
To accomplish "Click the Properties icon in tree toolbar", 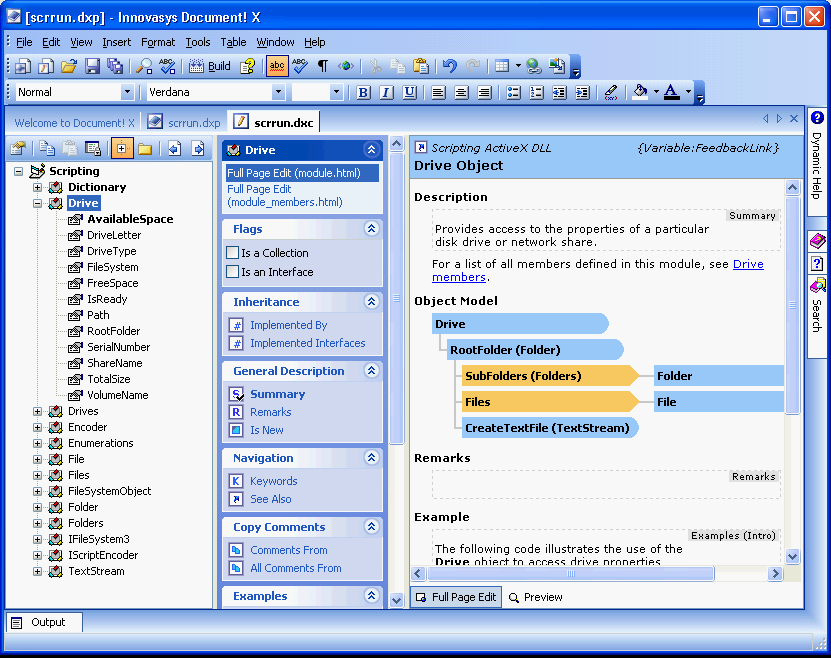I will point(19,149).
